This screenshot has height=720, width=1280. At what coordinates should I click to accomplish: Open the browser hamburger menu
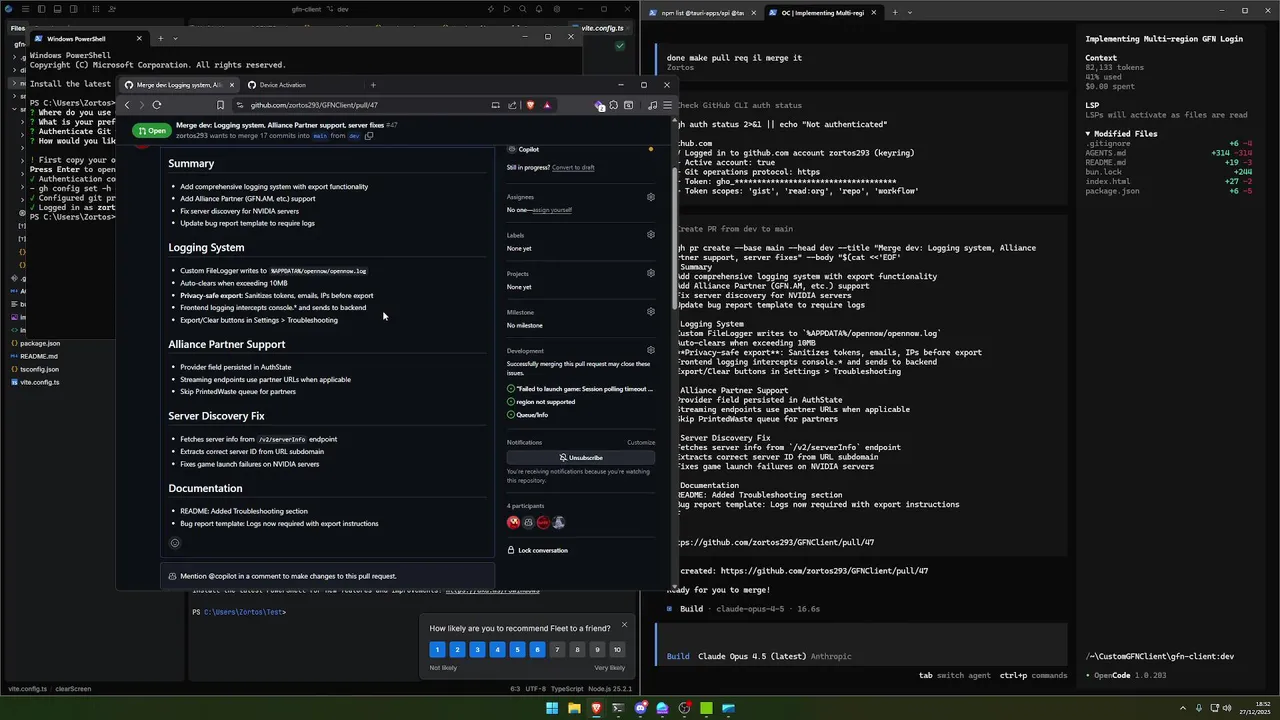click(x=667, y=105)
